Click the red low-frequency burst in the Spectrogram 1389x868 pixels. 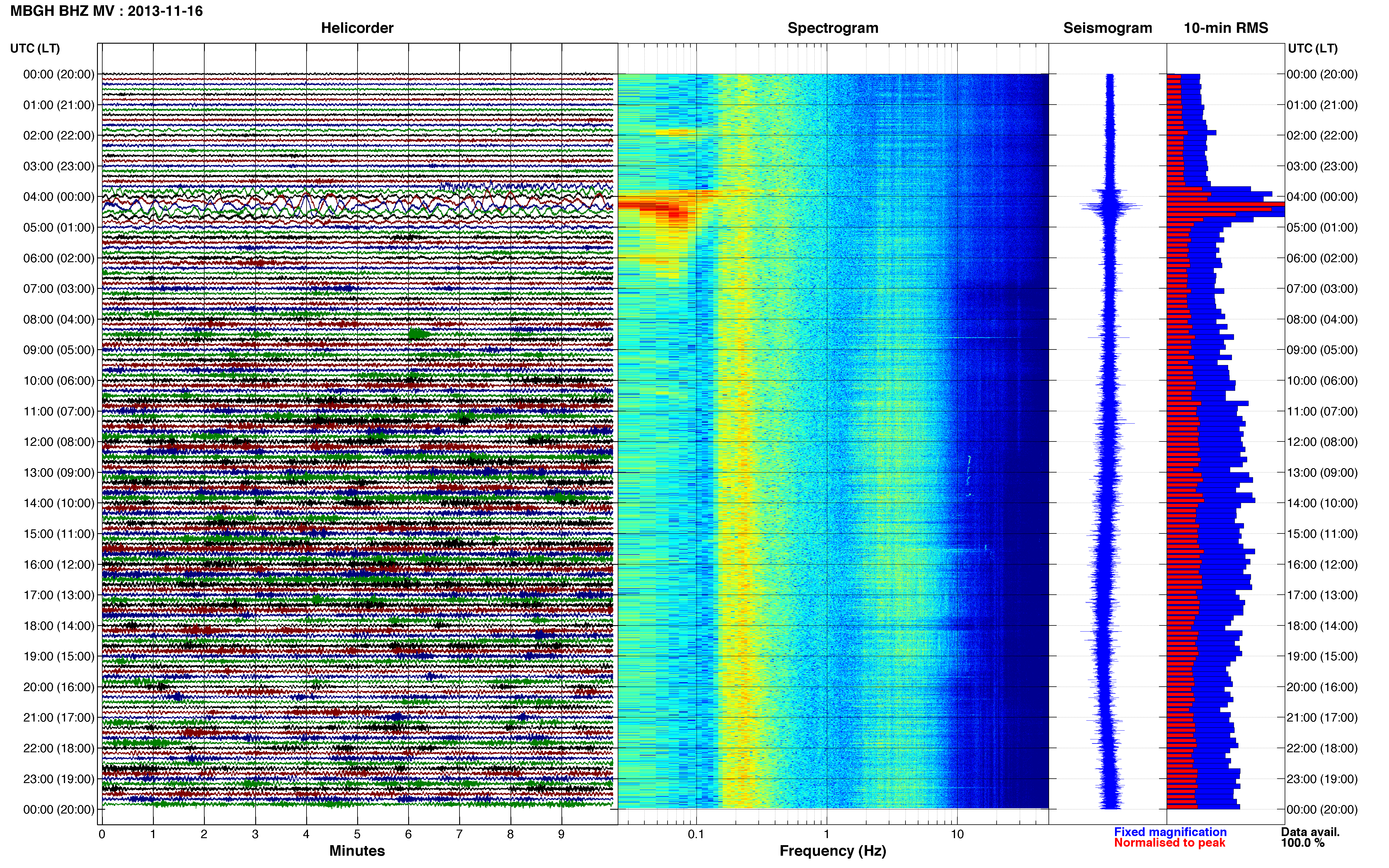click(655, 206)
